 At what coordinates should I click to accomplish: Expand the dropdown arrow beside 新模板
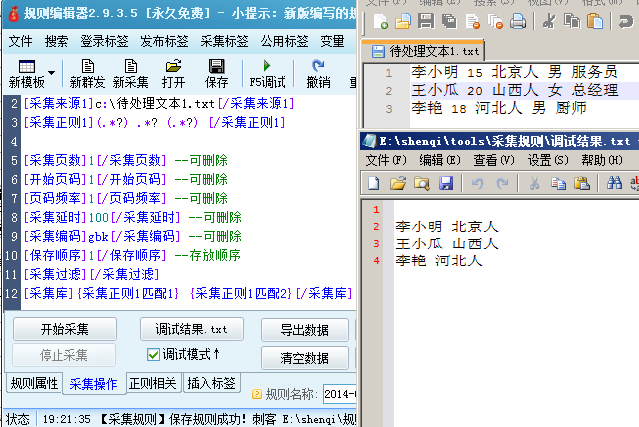(51, 73)
